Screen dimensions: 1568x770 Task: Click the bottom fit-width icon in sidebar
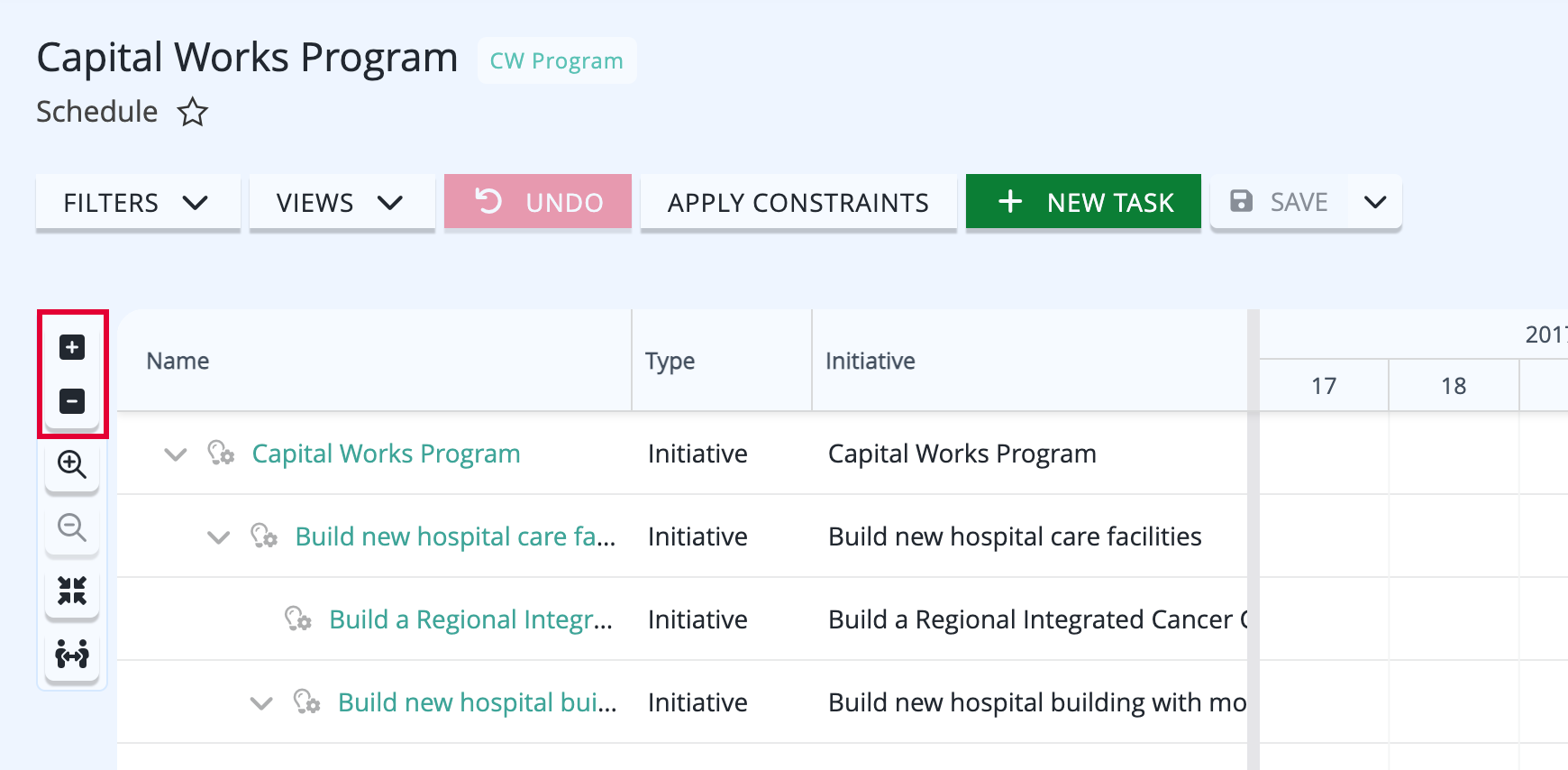tap(72, 654)
